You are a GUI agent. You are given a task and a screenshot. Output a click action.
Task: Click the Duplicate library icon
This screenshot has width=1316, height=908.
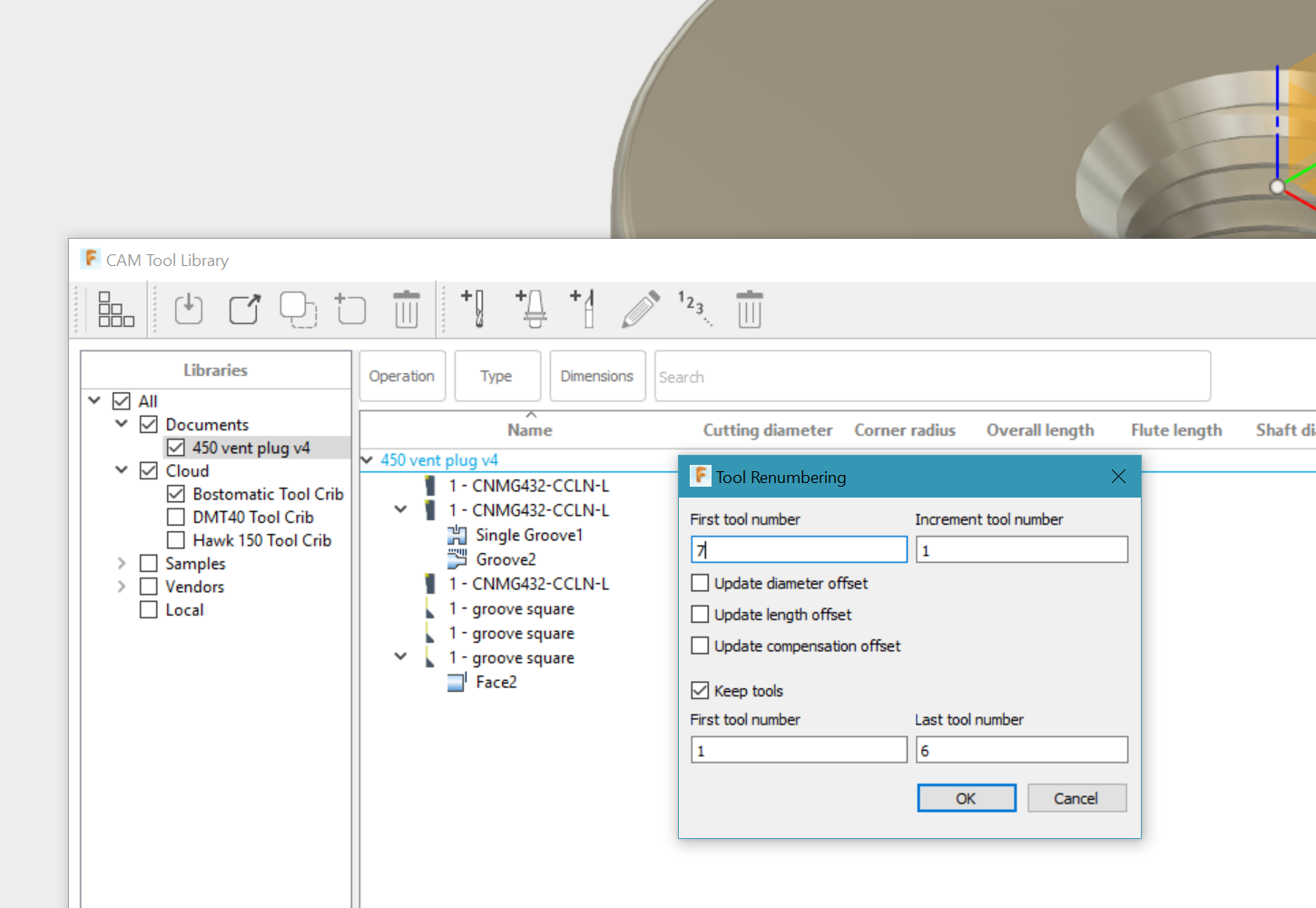tap(298, 310)
